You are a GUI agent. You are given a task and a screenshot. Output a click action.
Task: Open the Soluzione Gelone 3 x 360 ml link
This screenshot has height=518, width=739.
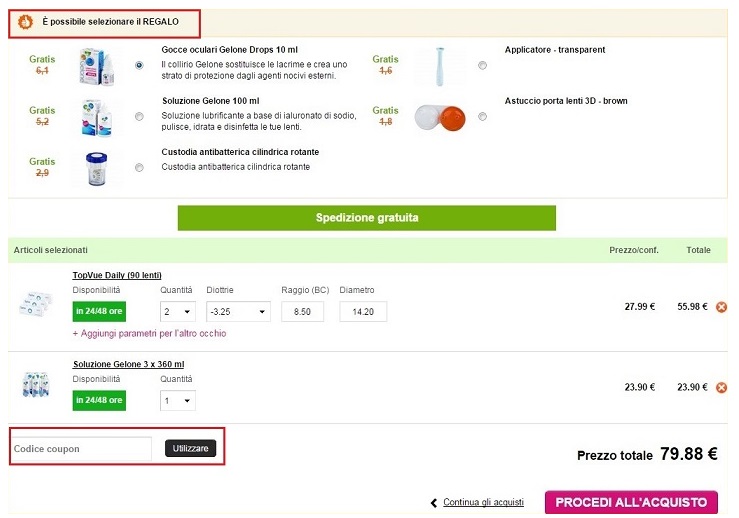click(129, 364)
